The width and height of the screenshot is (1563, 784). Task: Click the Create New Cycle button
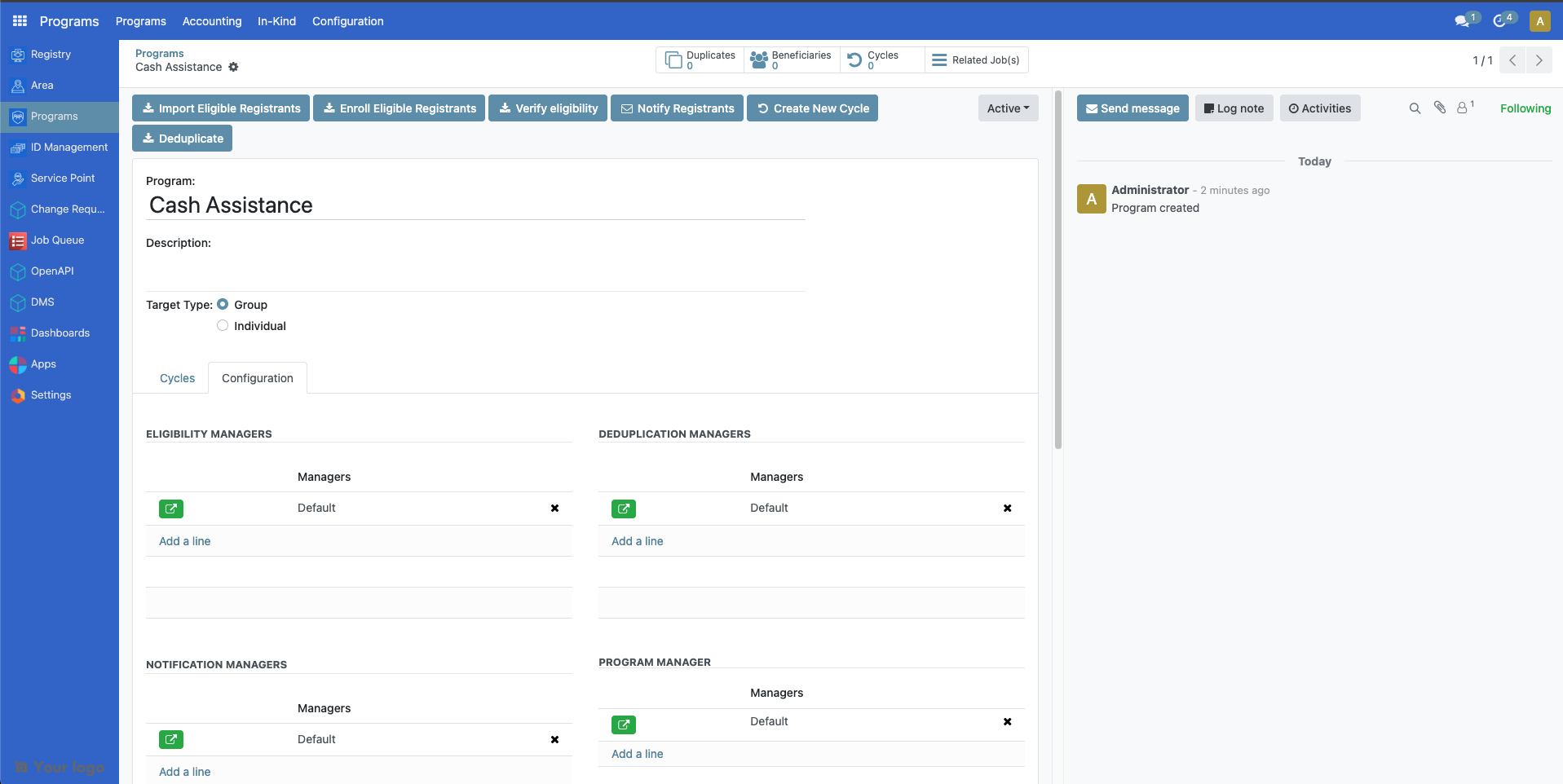click(812, 108)
